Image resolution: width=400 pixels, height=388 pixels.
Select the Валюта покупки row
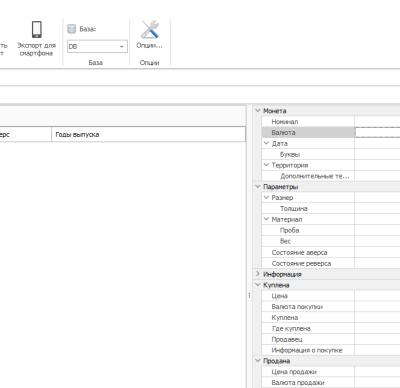pos(331,307)
